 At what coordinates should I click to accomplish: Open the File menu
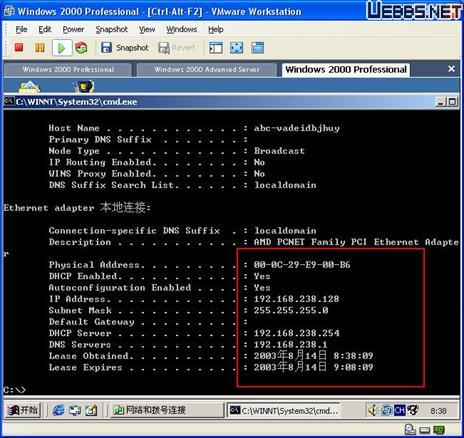point(21,30)
